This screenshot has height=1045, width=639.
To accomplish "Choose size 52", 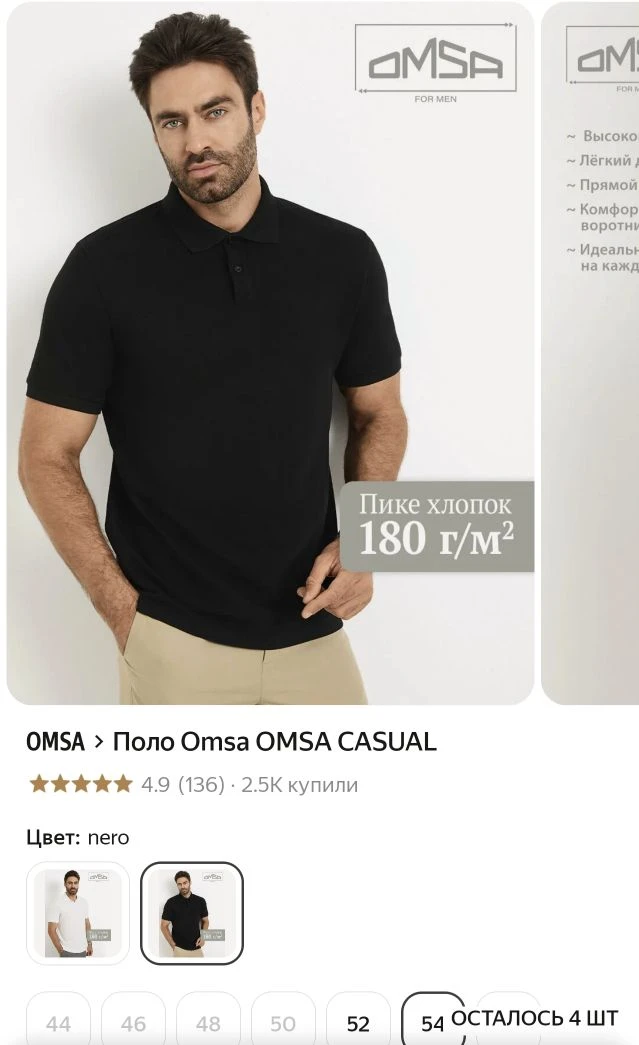I will click(358, 1023).
